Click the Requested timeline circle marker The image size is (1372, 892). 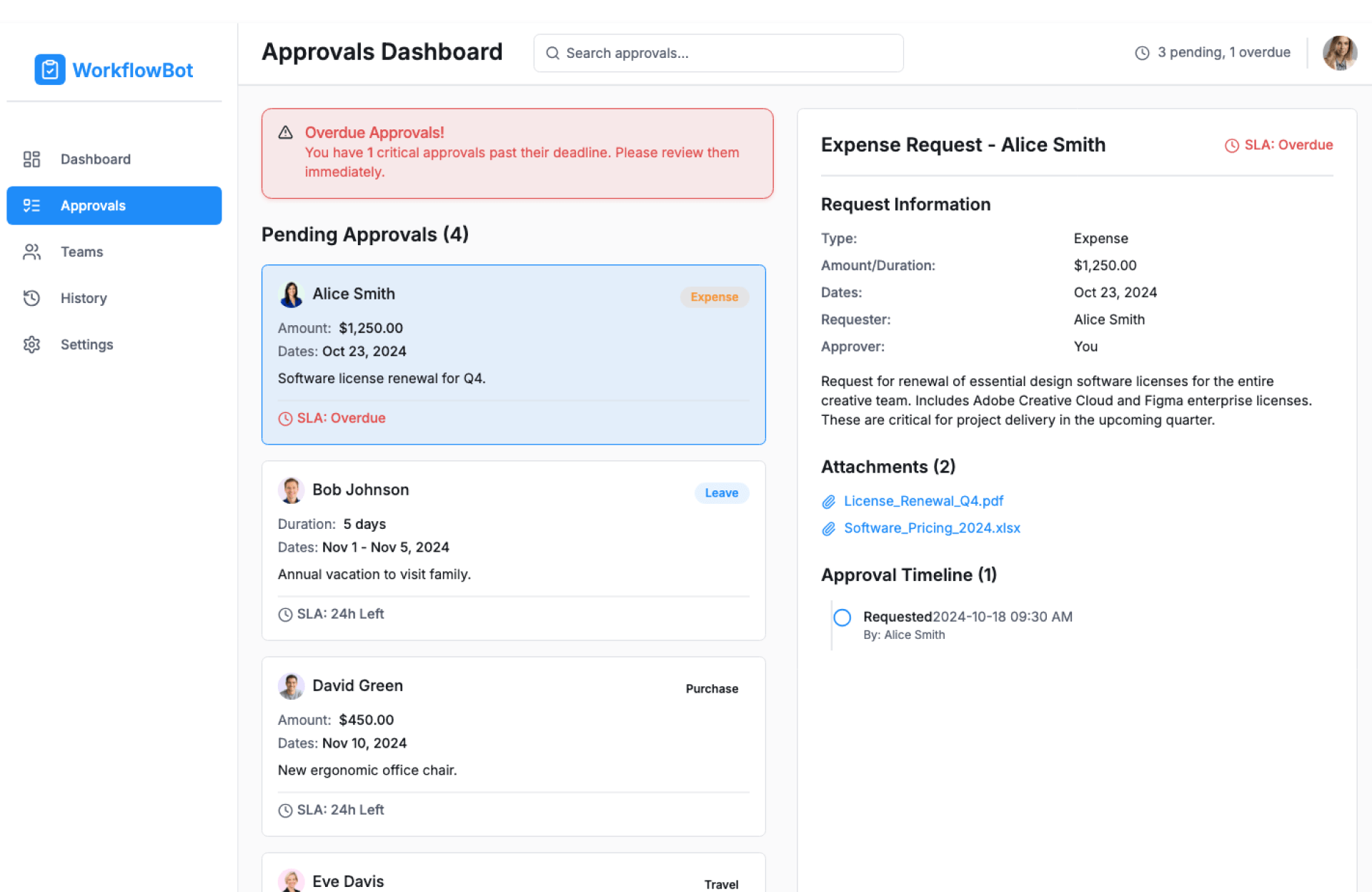842,618
